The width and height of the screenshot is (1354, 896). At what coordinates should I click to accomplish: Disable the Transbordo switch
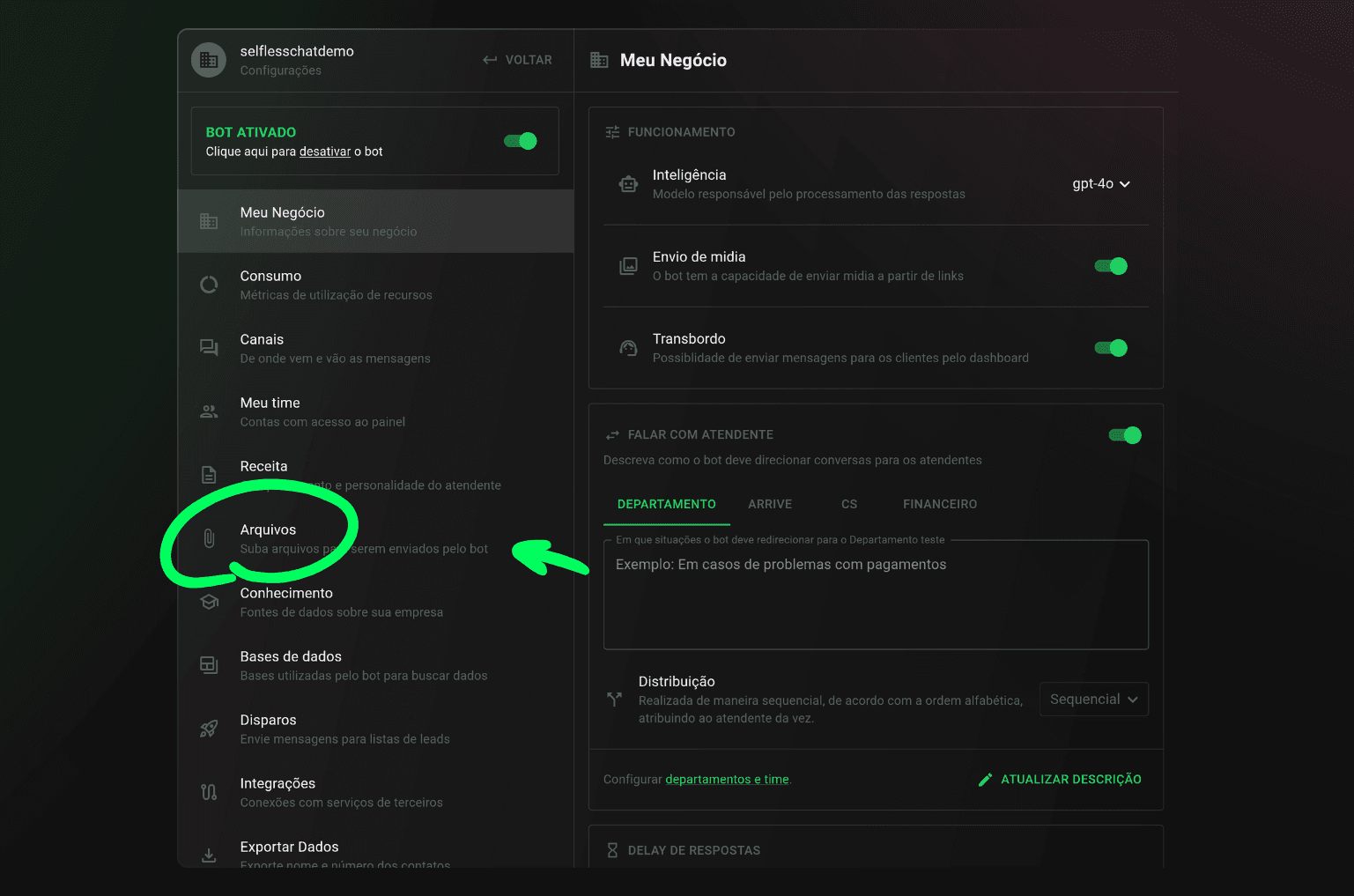click(x=1111, y=348)
